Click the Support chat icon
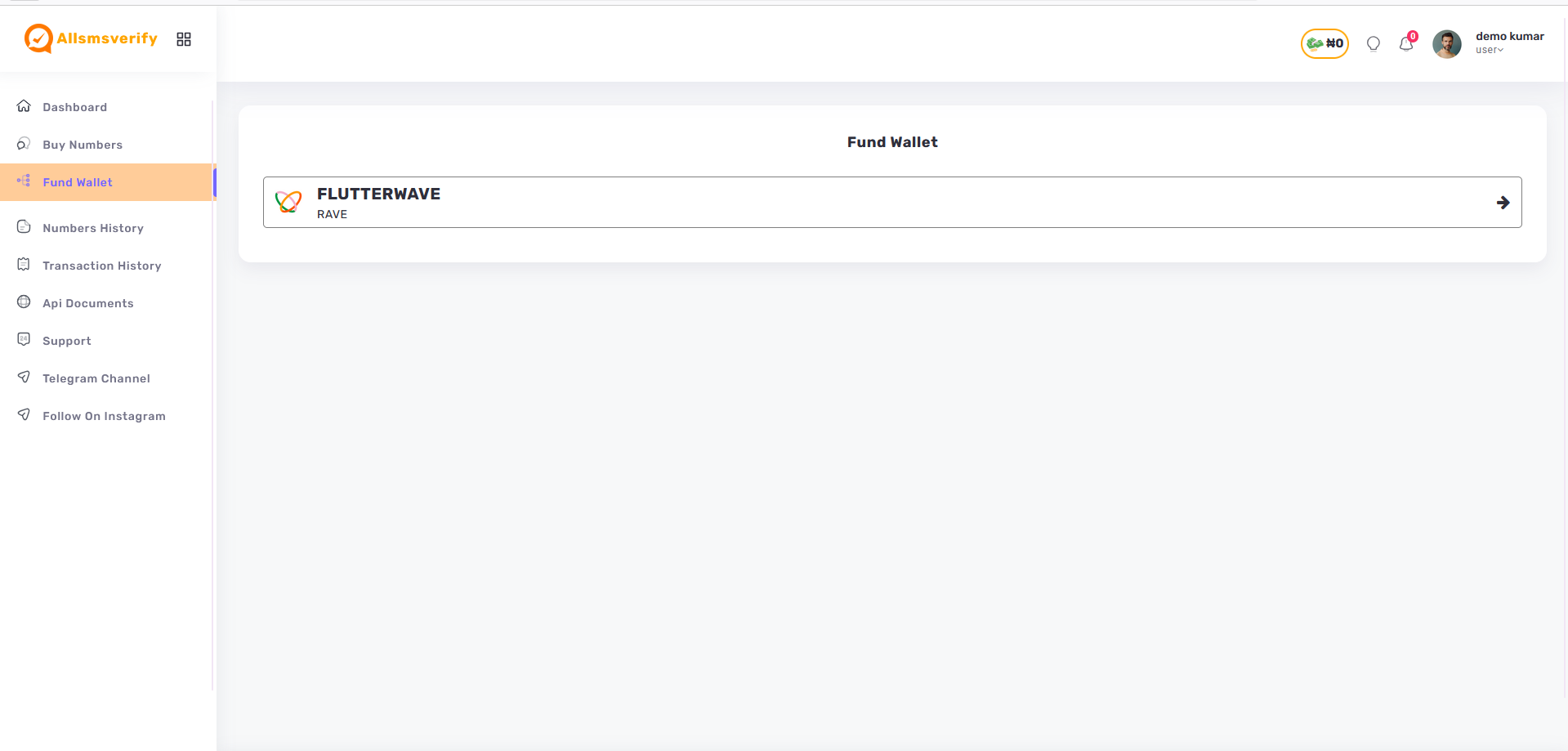 tap(24, 339)
